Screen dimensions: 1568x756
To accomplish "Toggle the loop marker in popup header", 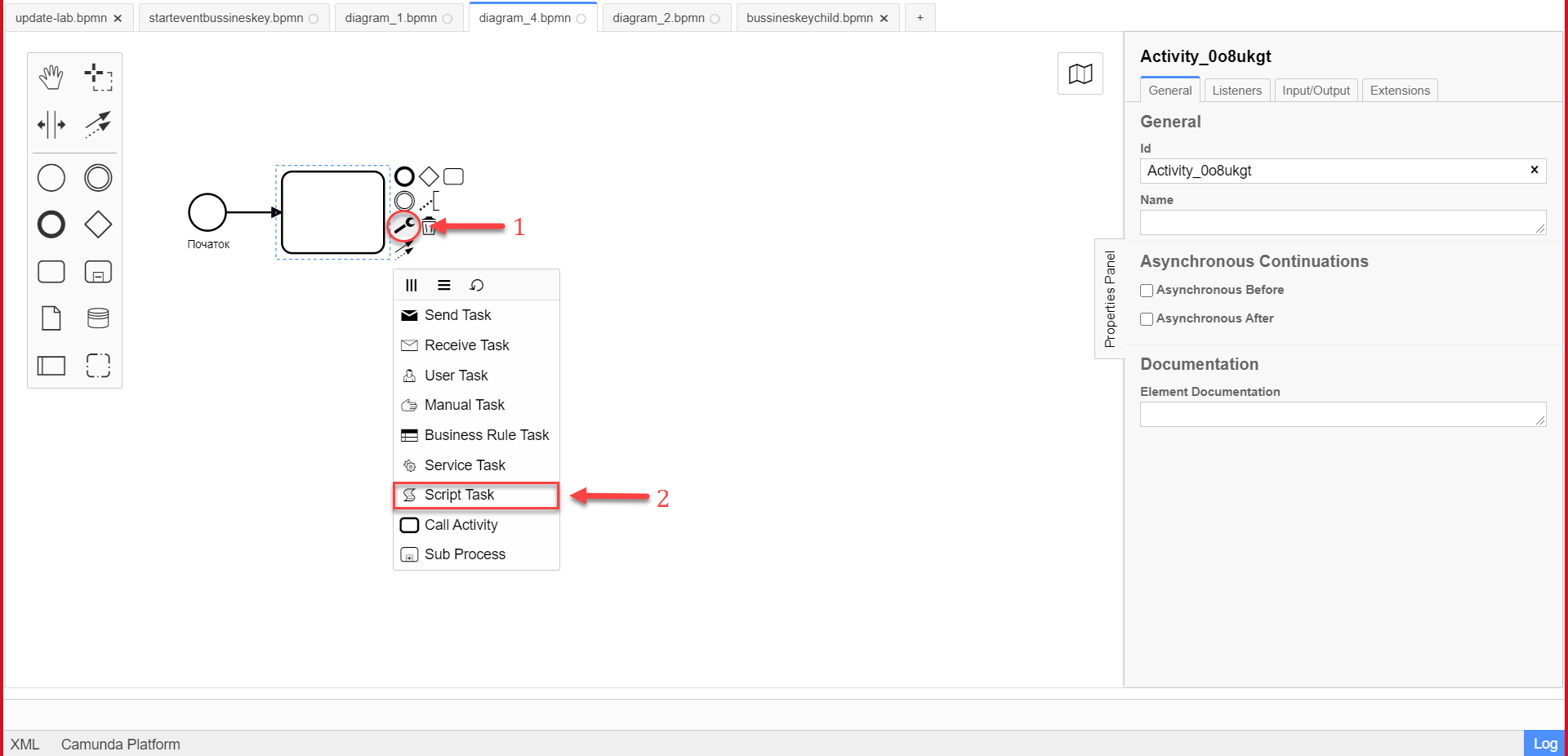I will click(477, 285).
